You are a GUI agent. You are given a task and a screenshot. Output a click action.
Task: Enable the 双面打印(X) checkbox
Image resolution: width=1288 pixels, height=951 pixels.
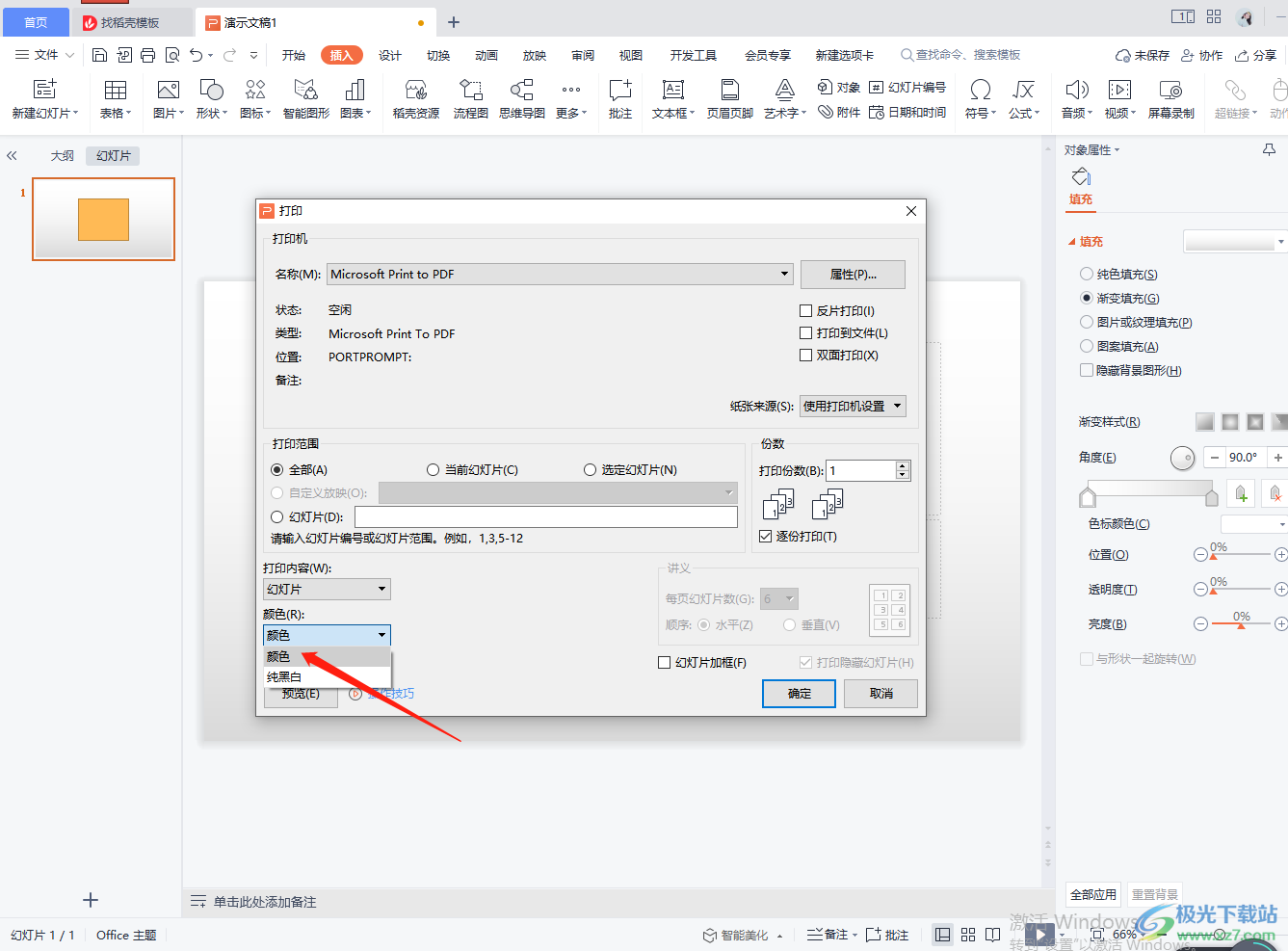[805, 355]
